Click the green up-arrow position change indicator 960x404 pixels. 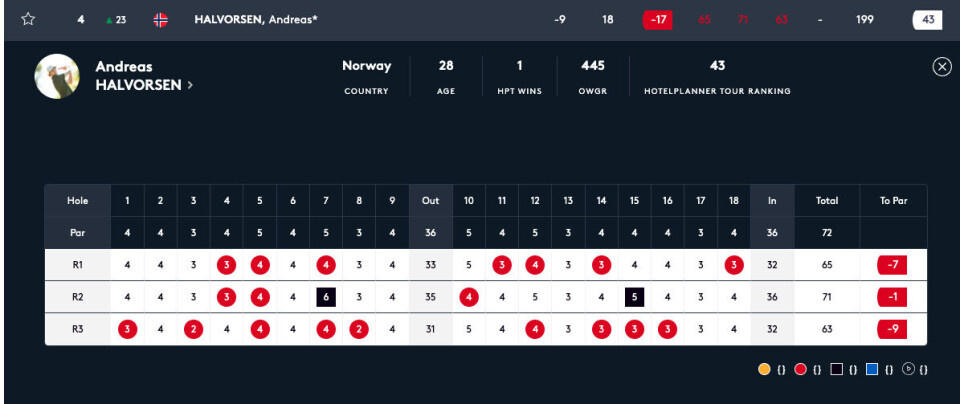pos(109,20)
